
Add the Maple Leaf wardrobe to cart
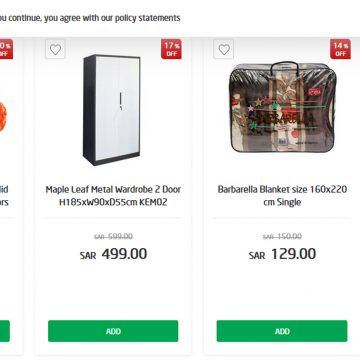(x=113, y=331)
